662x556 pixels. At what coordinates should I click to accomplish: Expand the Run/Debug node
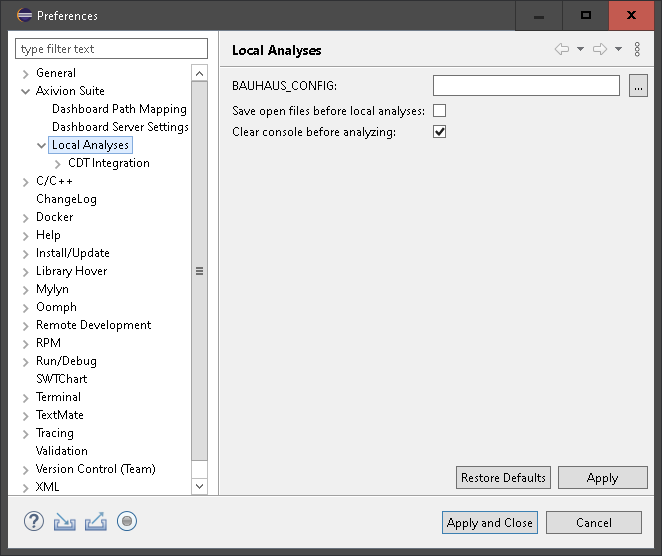pos(26,362)
